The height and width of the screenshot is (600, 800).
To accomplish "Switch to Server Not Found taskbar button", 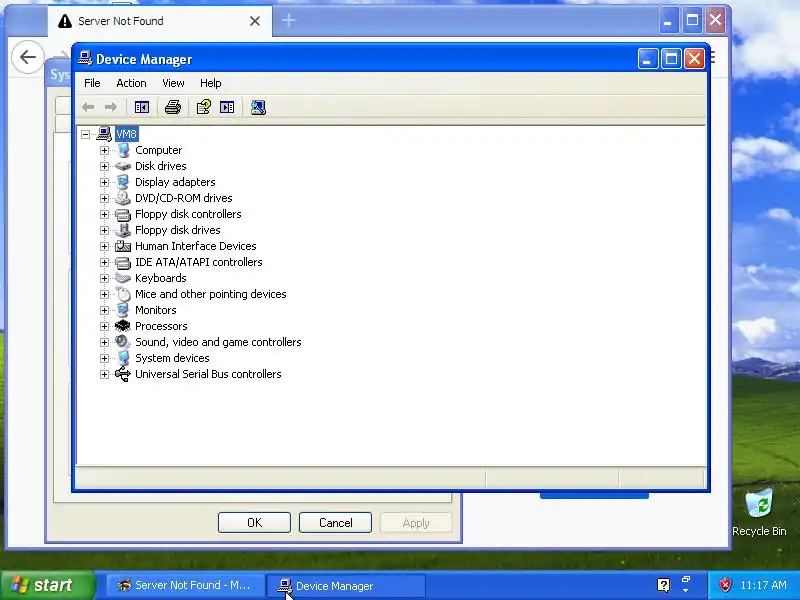I will tap(185, 585).
